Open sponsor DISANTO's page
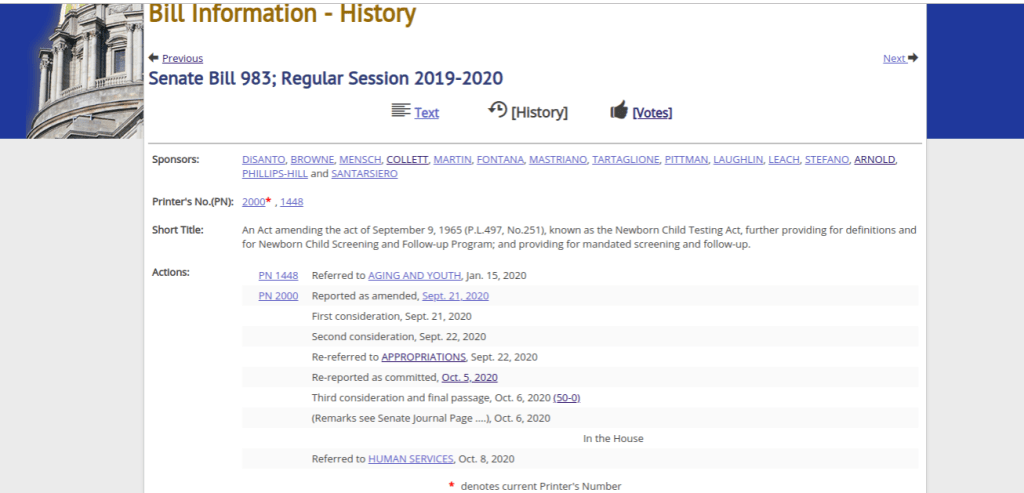The width and height of the screenshot is (1024, 493). click(x=264, y=160)
